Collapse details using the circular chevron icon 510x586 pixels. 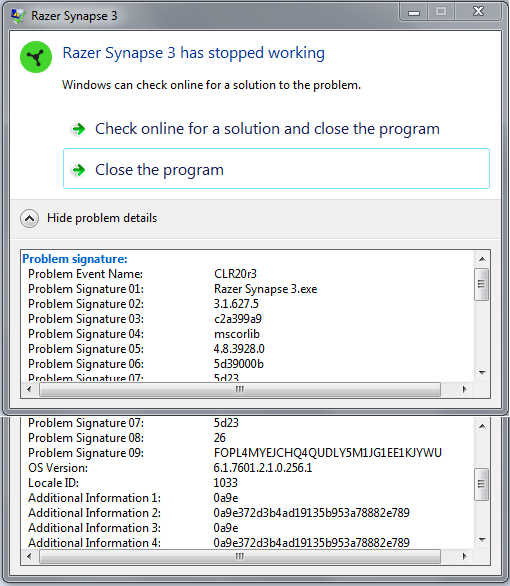[30, 218]
